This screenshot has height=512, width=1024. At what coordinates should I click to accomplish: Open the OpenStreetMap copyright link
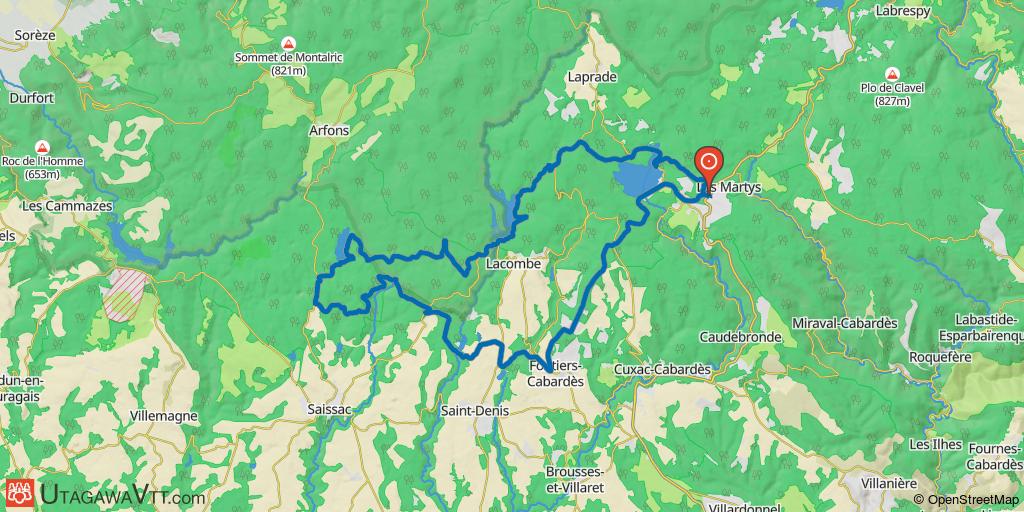pos(968,500)
